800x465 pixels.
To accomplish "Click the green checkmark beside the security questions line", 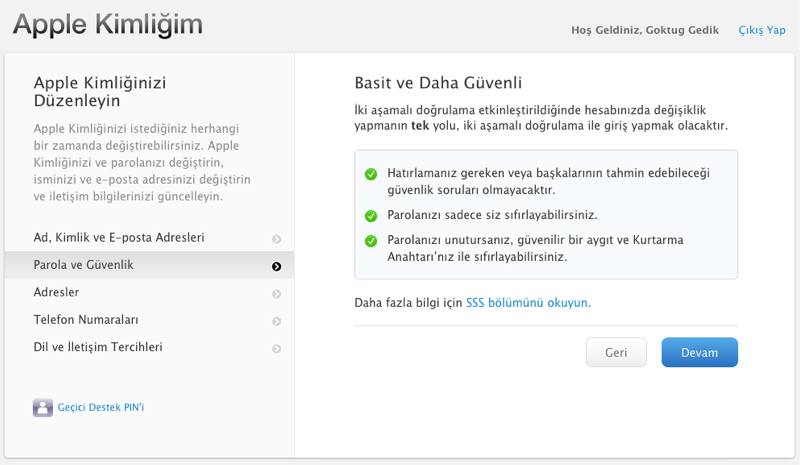I will pyautogui.click(x=370, y=174).
